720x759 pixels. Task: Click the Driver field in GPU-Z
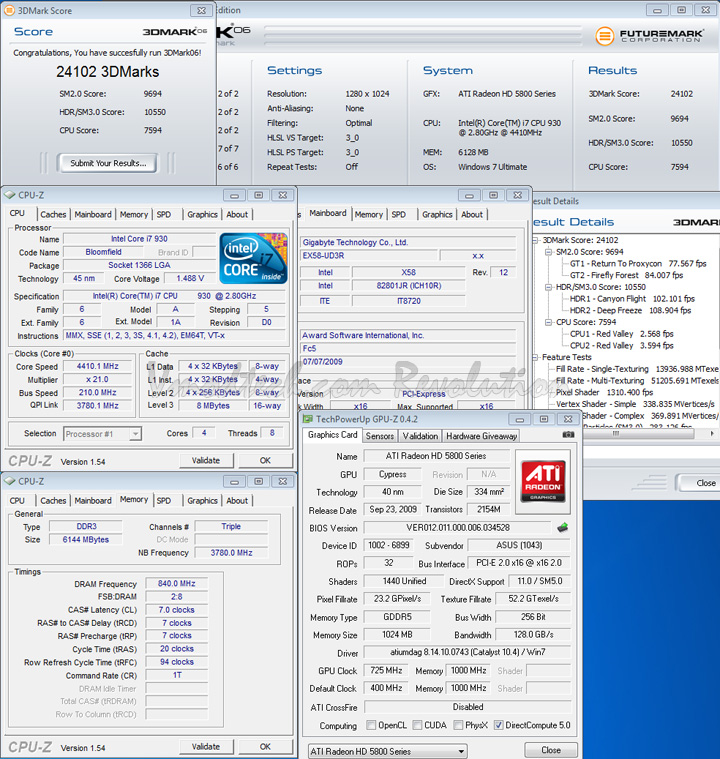[467, 652]
